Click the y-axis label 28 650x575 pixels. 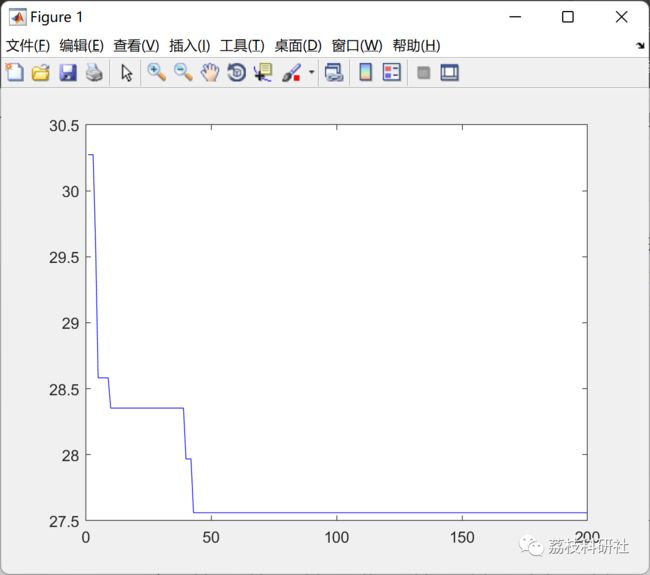pos(70,455)
